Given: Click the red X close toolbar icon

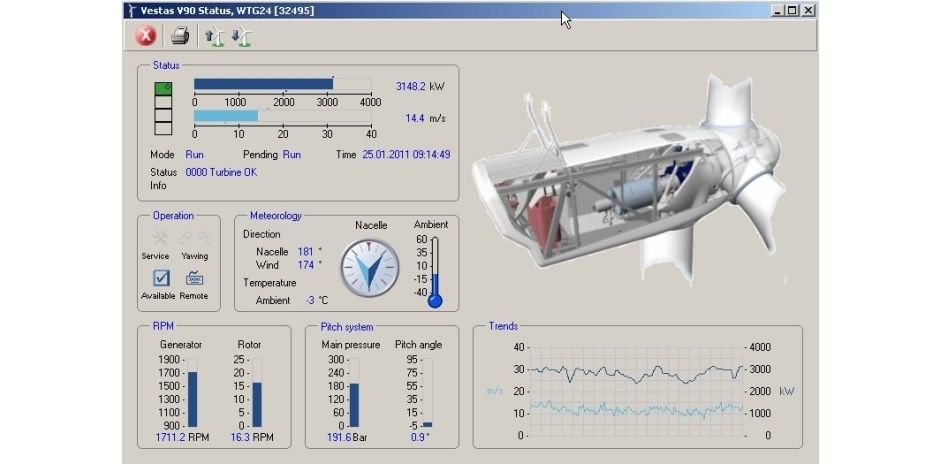Looking at the screenshot, I should pyautogui.click(x=146, y=37).
